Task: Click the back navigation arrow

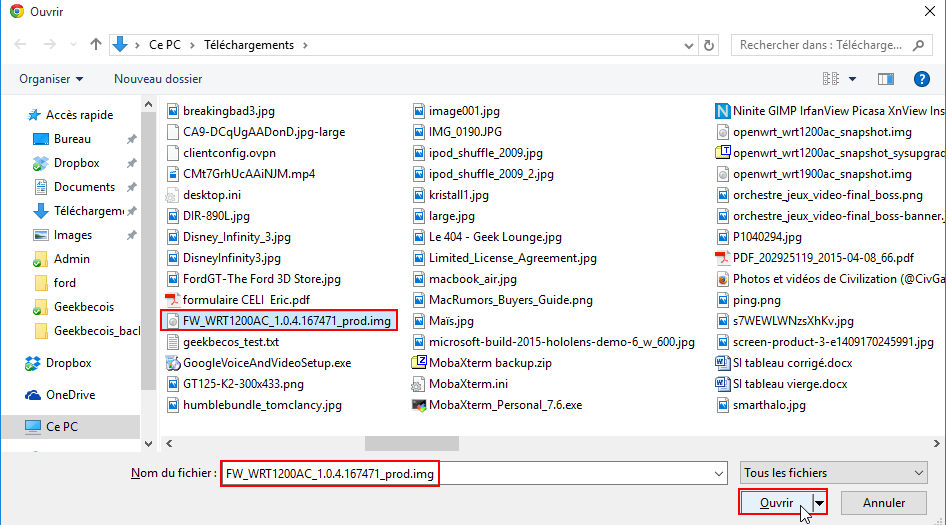Action: (x=21, y=45)
